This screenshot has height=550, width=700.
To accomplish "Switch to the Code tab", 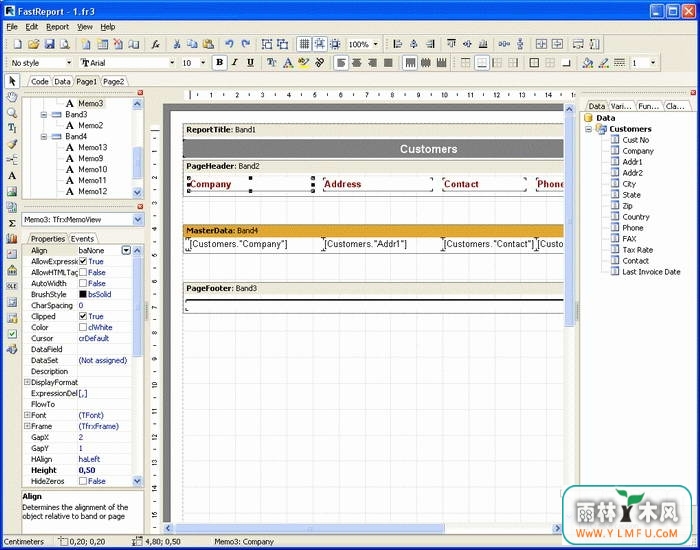I will click(39, 81).
